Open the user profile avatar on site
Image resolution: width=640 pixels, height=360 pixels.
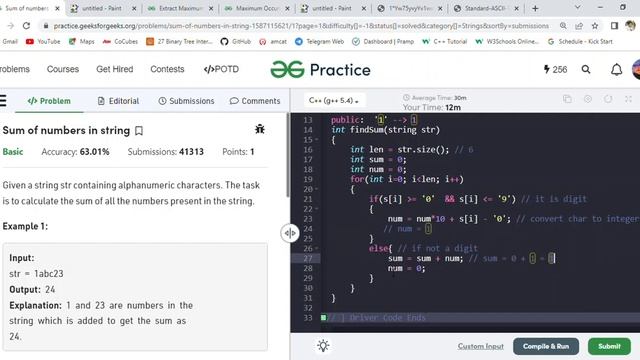636,69
